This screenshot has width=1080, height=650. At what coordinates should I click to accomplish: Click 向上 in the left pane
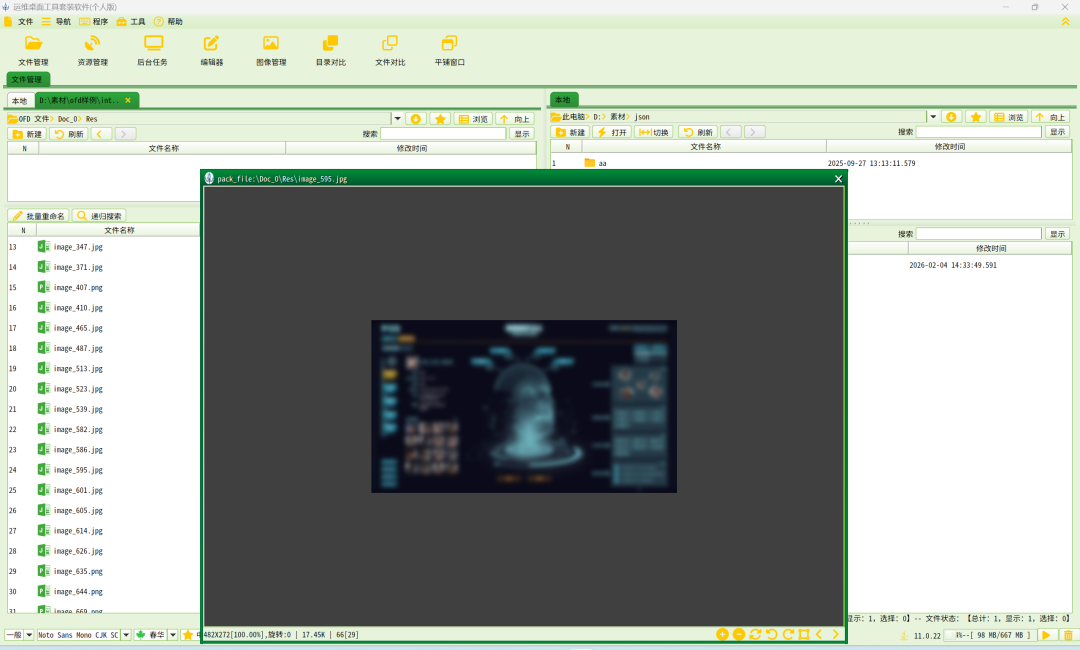[x=515, y=118]
